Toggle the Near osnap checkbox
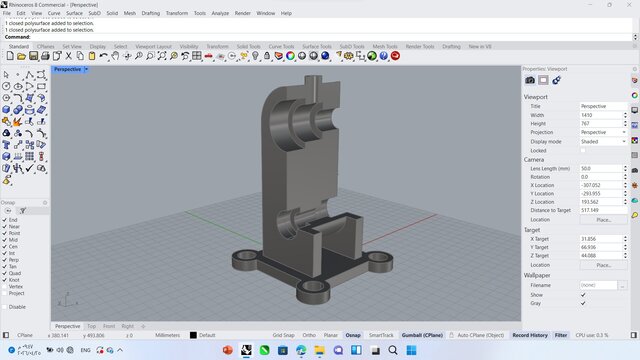The height and width of the screenshot is (360, 640). [5, 227]
